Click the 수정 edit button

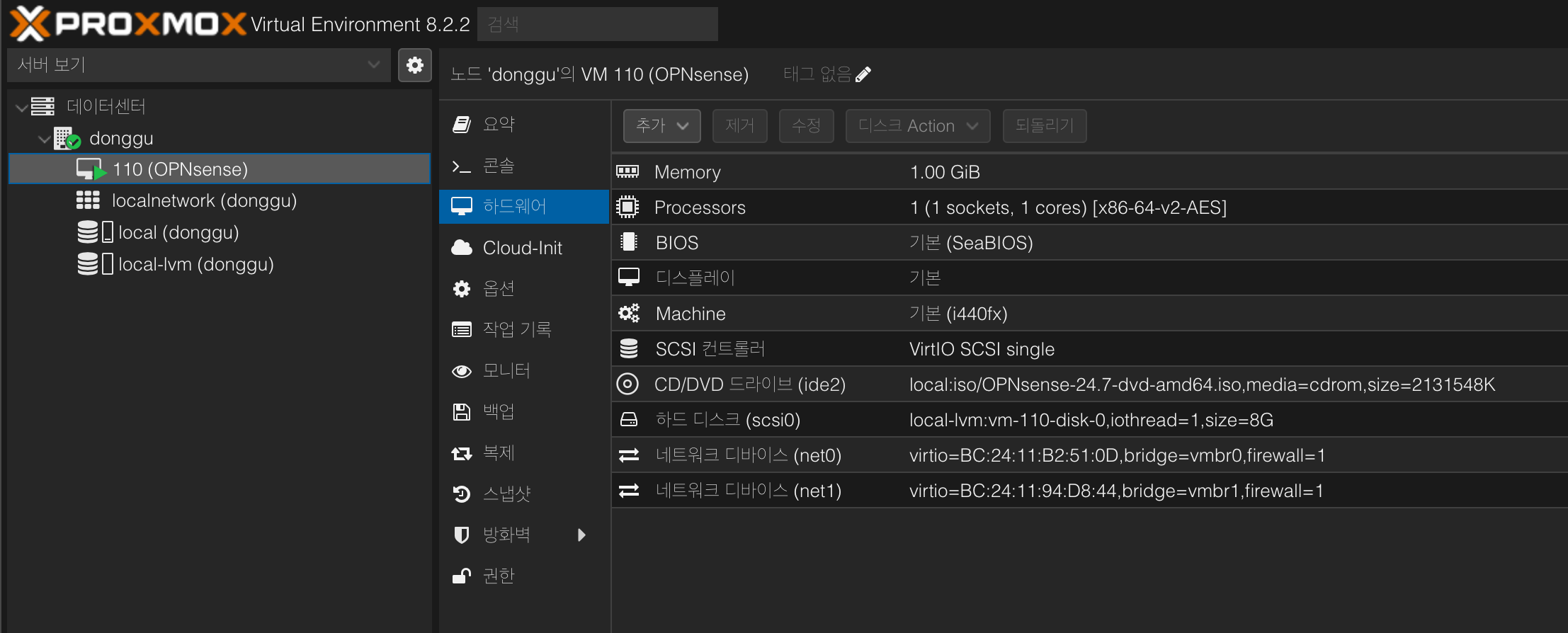[x=806, y=126]
